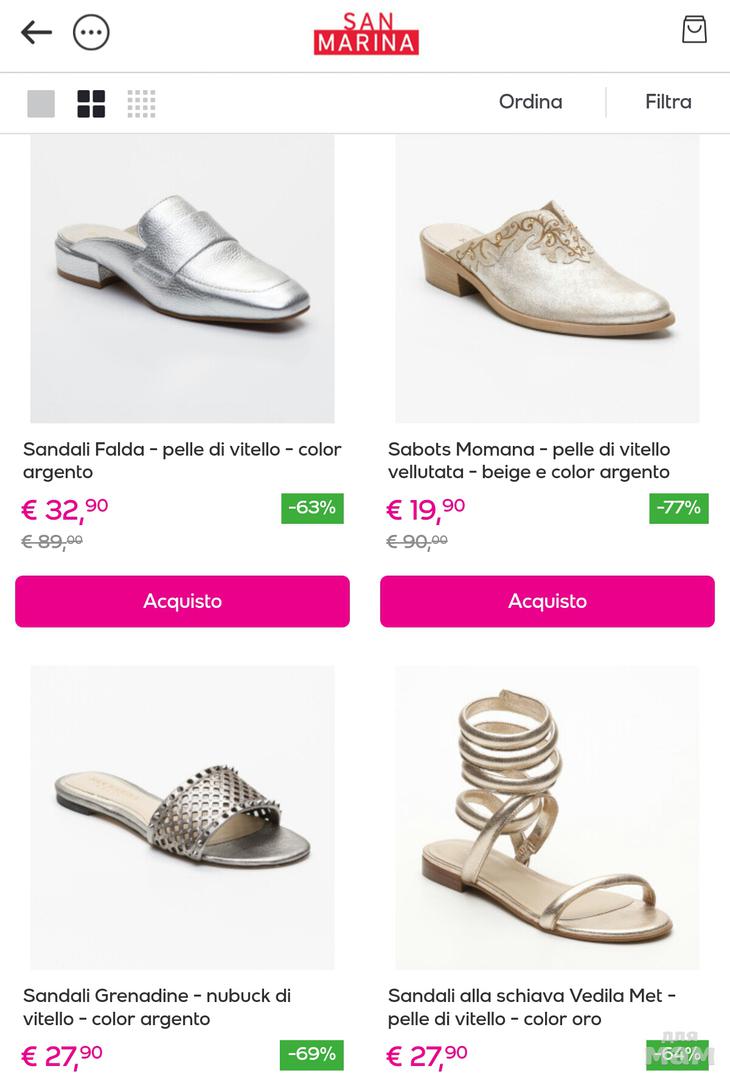
Task: Open the Sandali alla schiava Vedila title
Action: point(532,1007)
